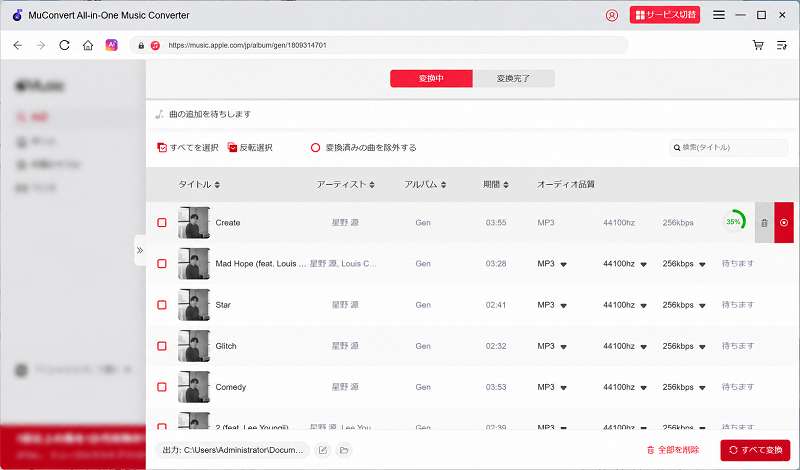Open the AI assistant icon
Image resolution: width=800 pixels, height=470 pixels.
pos(111,45)
